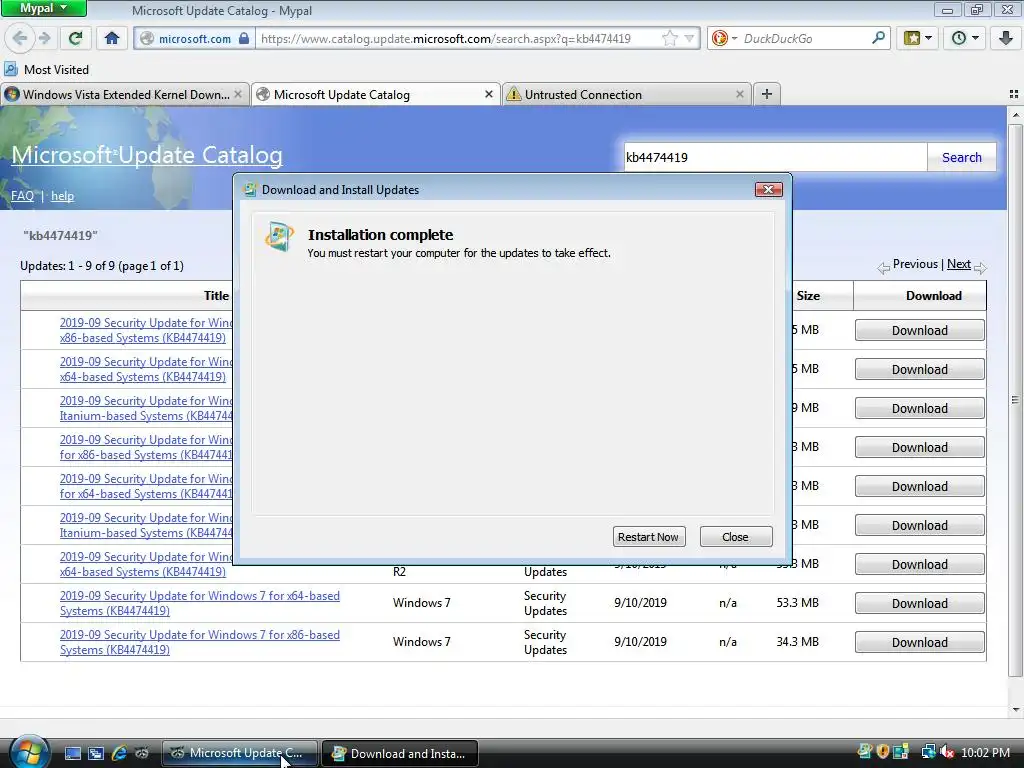Bookmark this page with the star icon
This screenshot has height=768, width=1024.
(669, 39)
